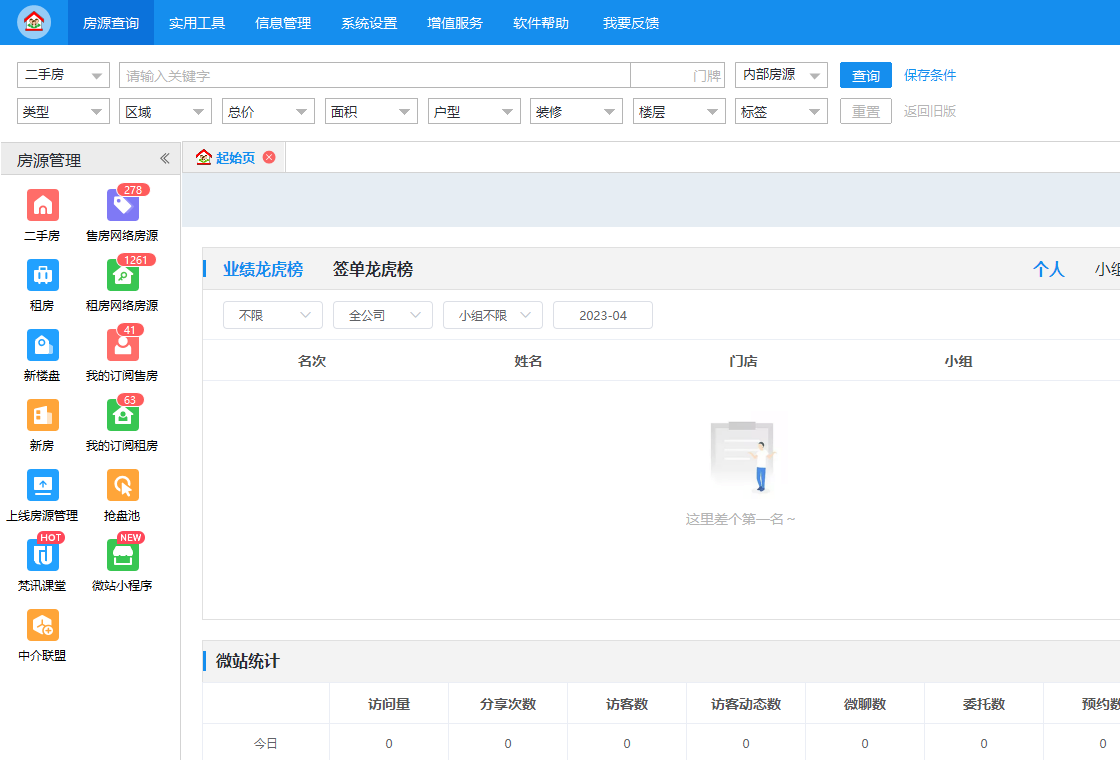Click the 返回旧版 link
The image size is (1120, 760).
(930, 111)
